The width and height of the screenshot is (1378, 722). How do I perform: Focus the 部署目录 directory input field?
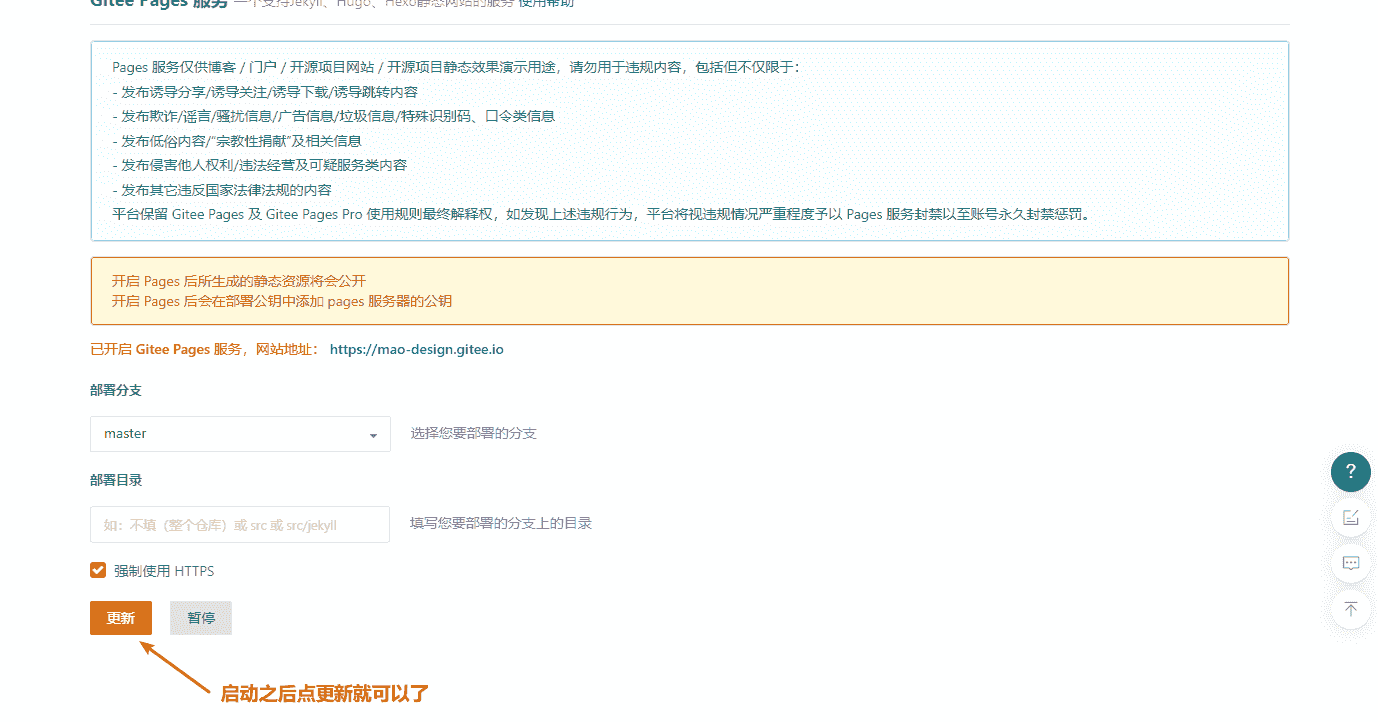click(240, 524)
